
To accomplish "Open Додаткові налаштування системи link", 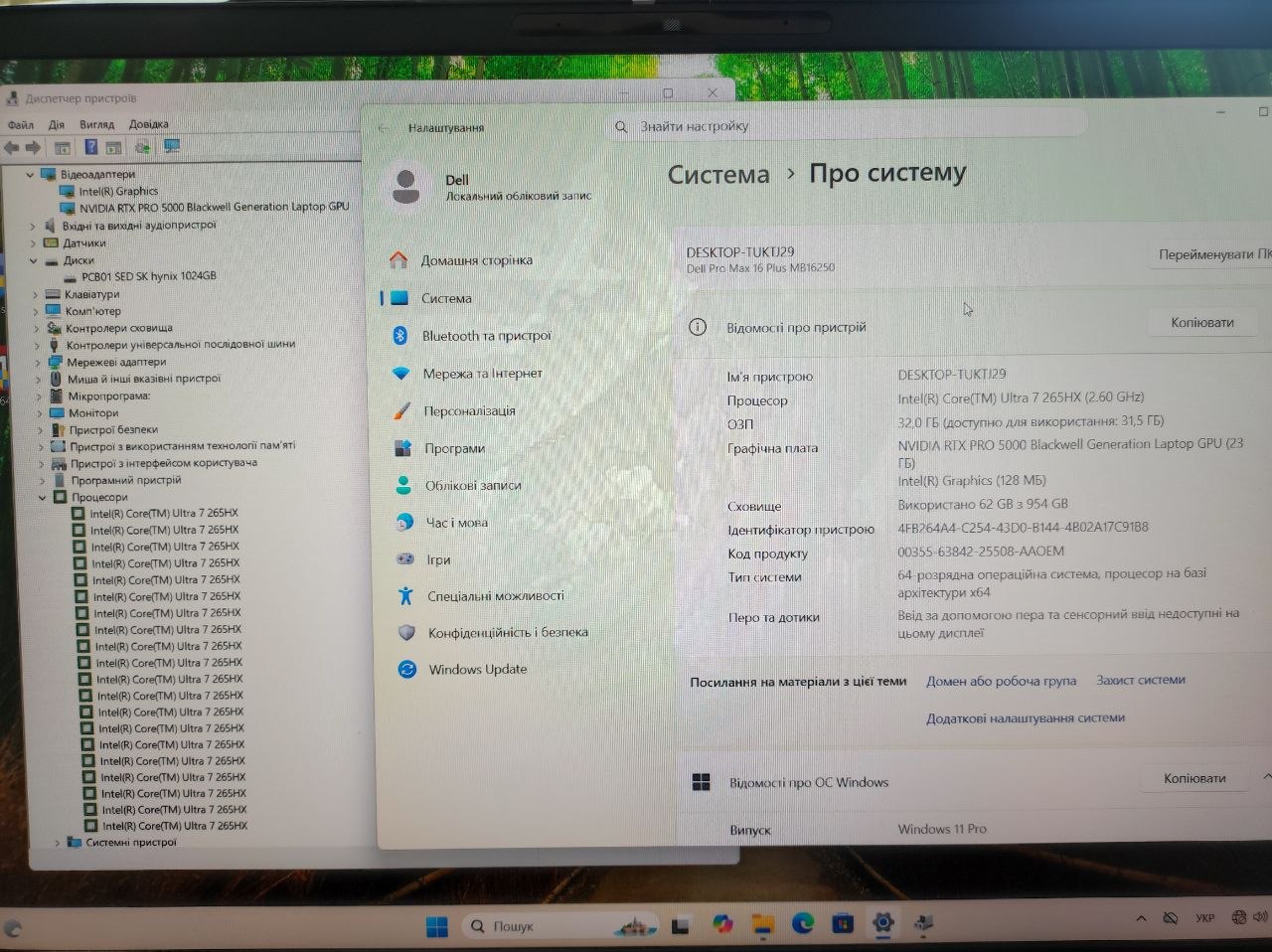I will click(x=1026, y=717).
